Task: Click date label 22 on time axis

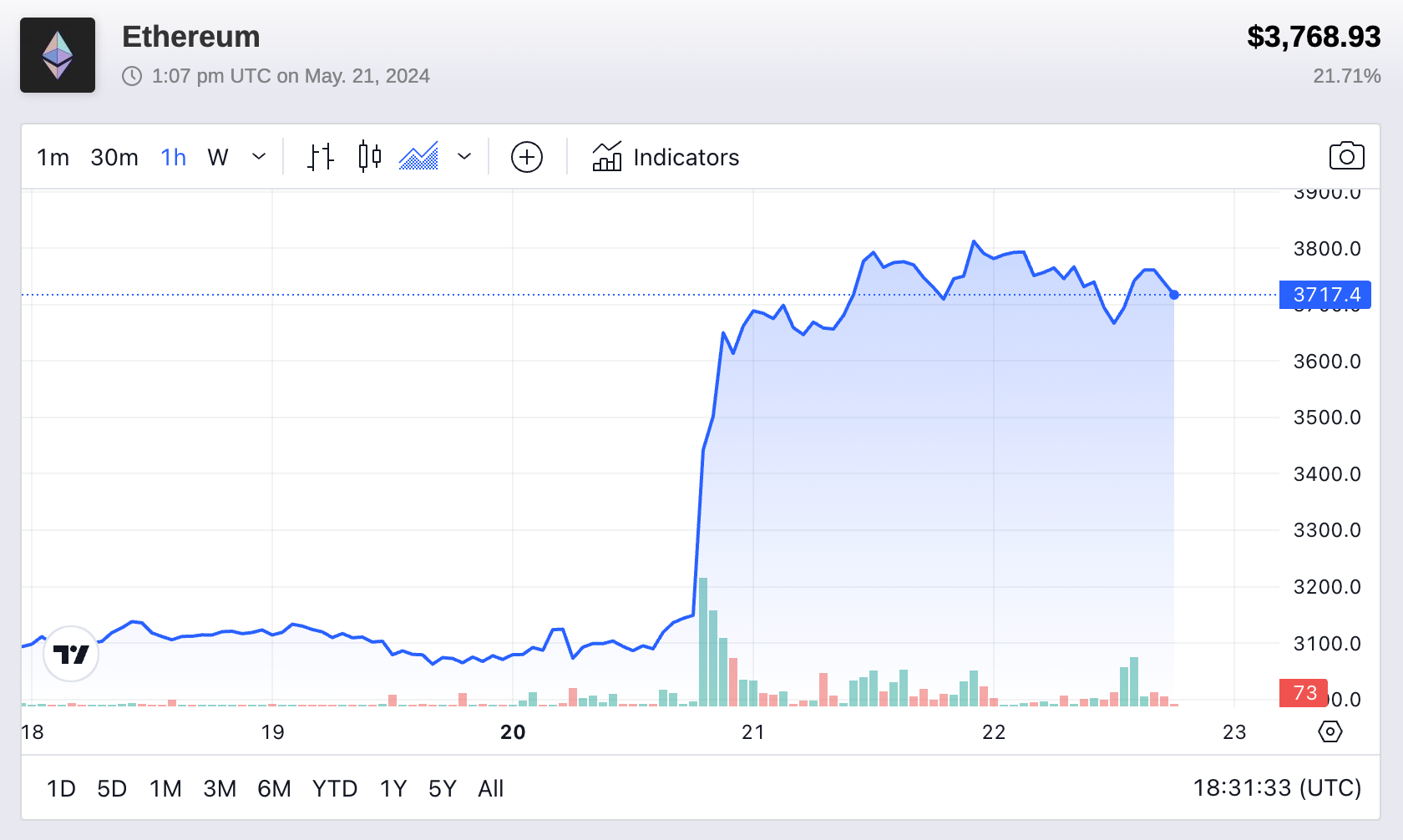Action: [x=994, y=732]
